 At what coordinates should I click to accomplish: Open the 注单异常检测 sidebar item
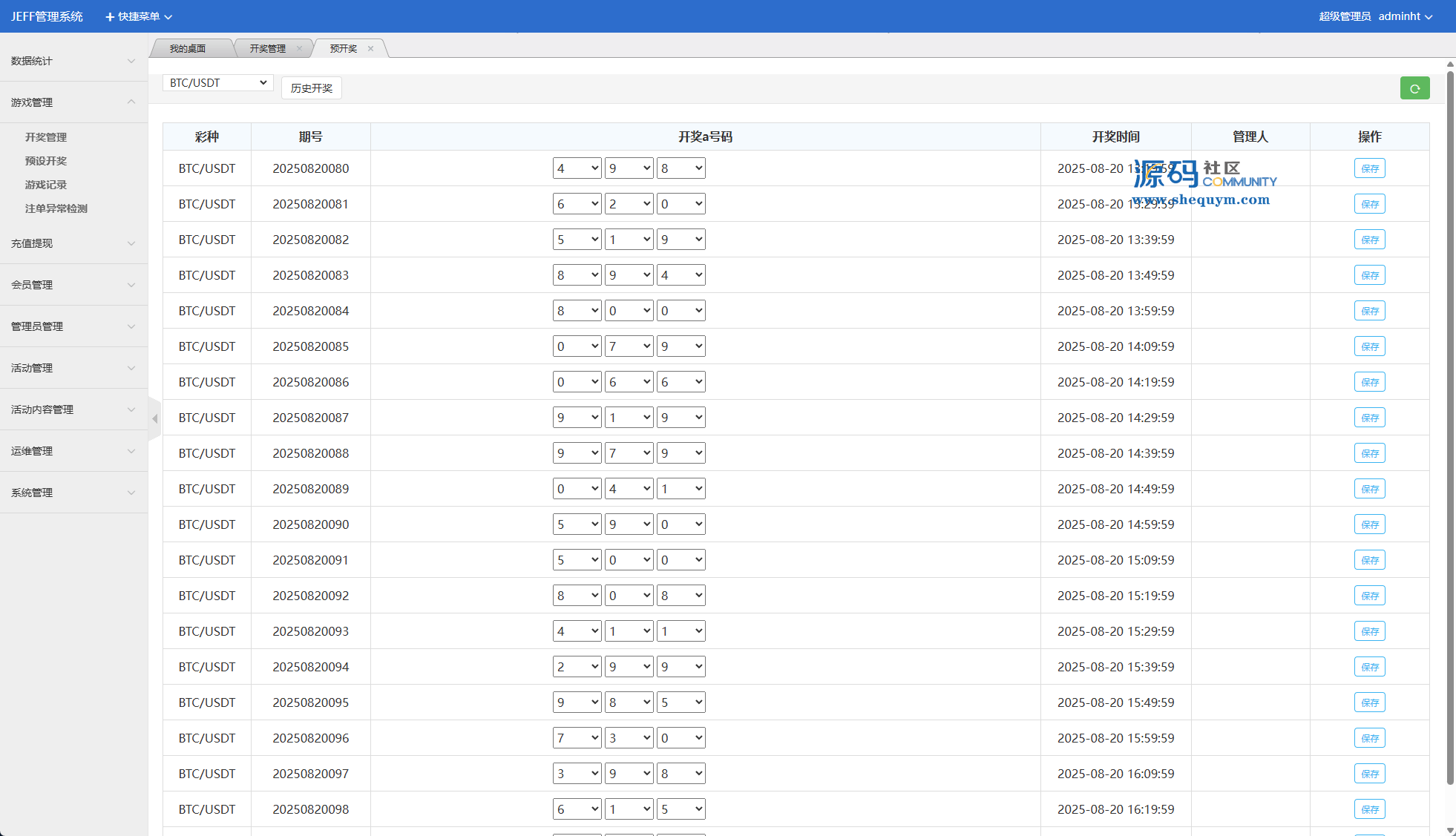click(56, 208)
